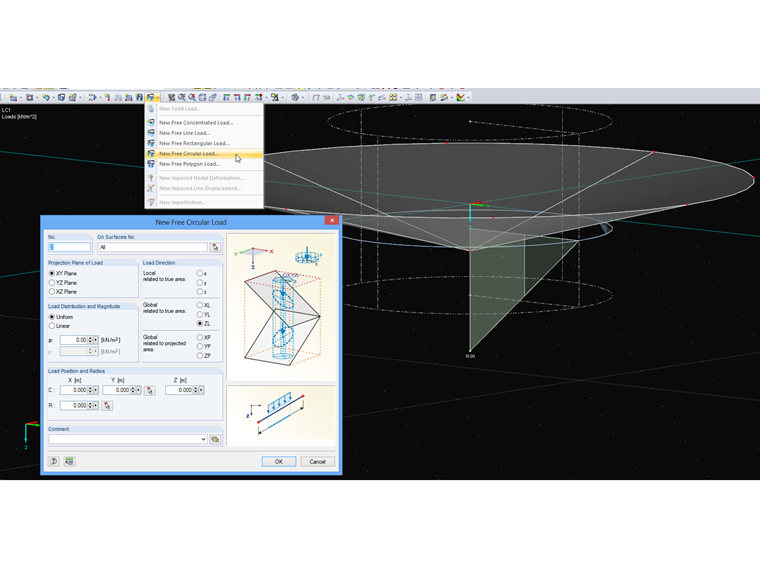Click the C Y coordinate spinner arrows
The width and height of the screenshot is (760, 570).
coord(133,390)
